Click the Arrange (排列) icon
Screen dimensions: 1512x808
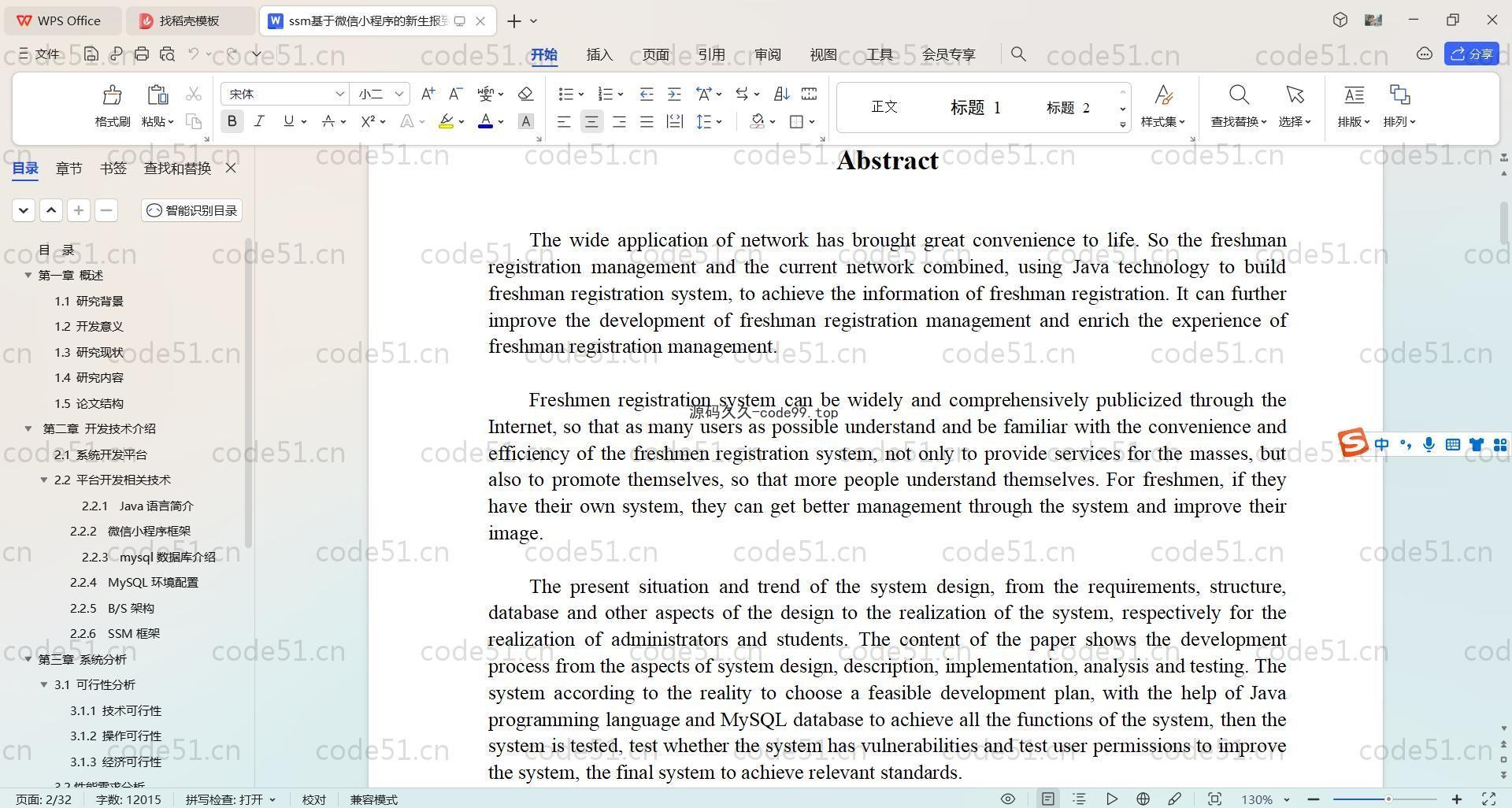1399,95
